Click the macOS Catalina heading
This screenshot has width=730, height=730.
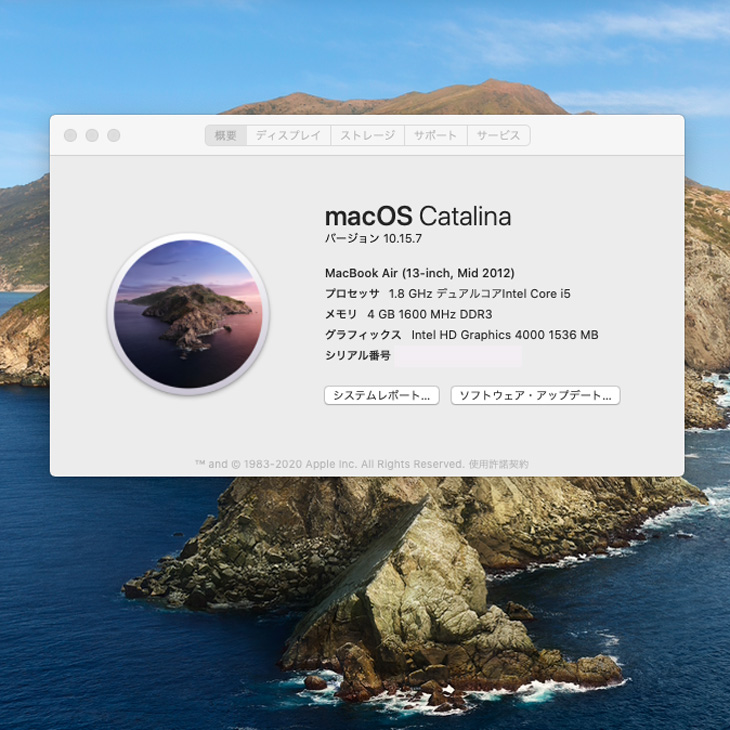click(x=417, y=216)
